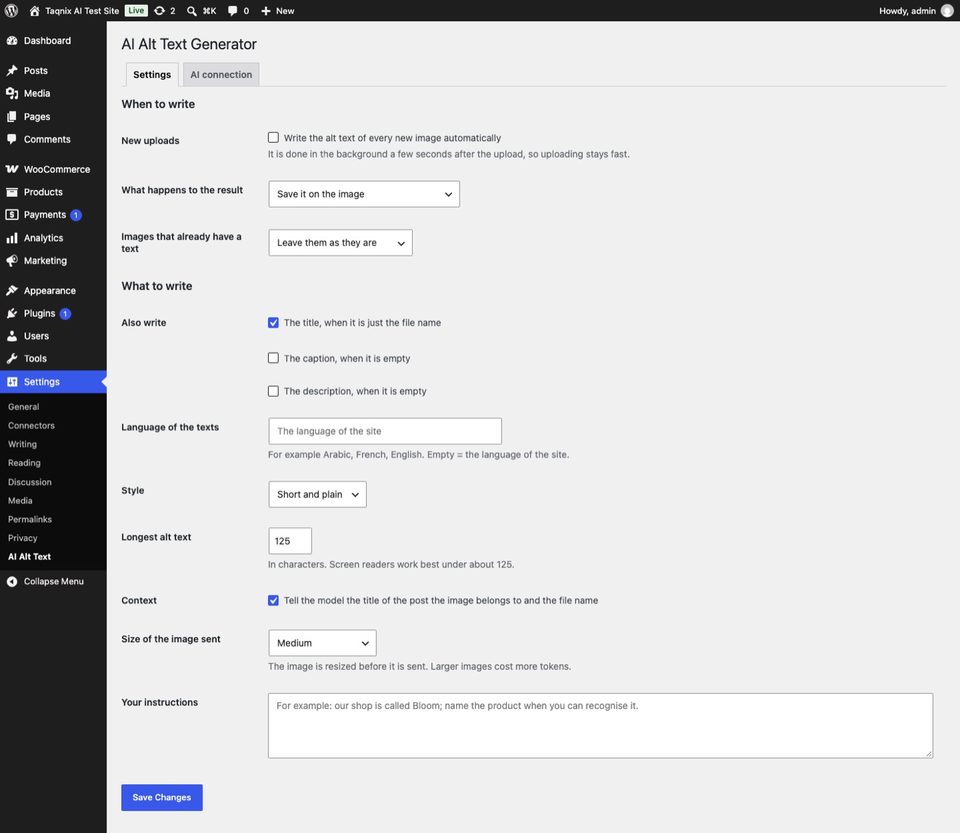Screen dimensions: 960x833
Task: Select the Settings tab
Action: pyautogui.click(x=152, y=75)
